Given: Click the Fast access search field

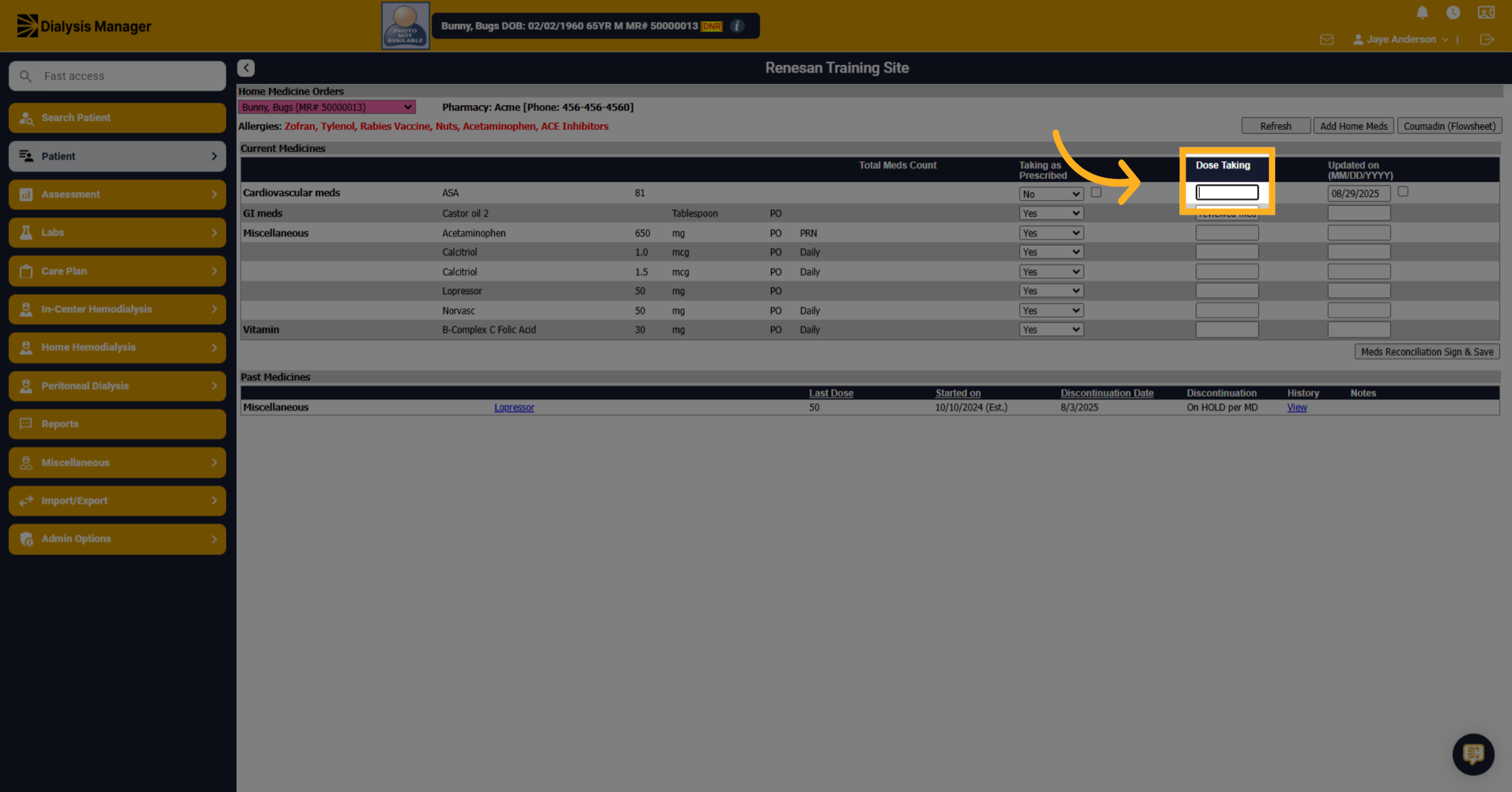Looking at the screenshot, I should 117,76.
